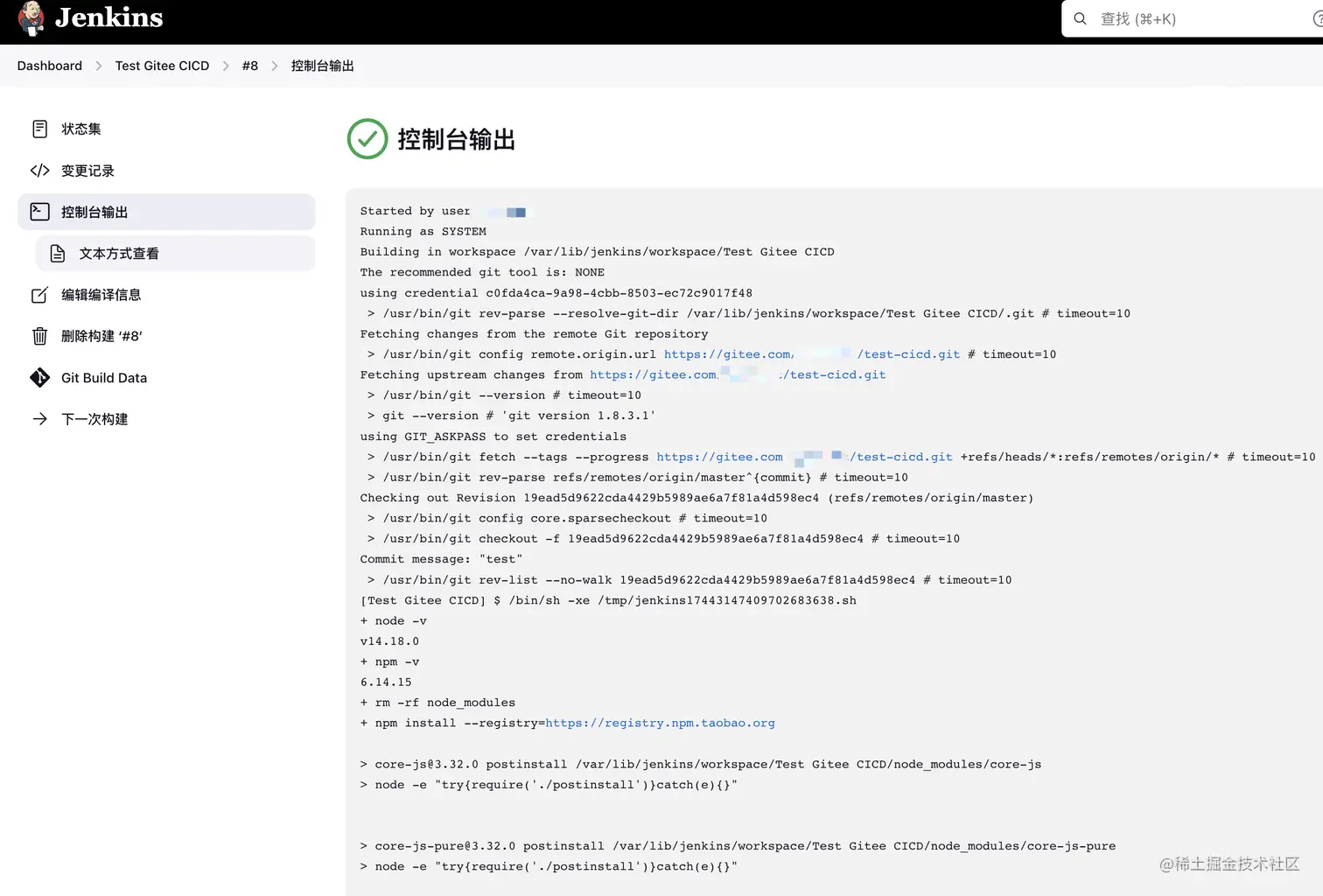Go to Dashboard breadcrumb
Screen dimensions: 1323x896
pos(50,66)
